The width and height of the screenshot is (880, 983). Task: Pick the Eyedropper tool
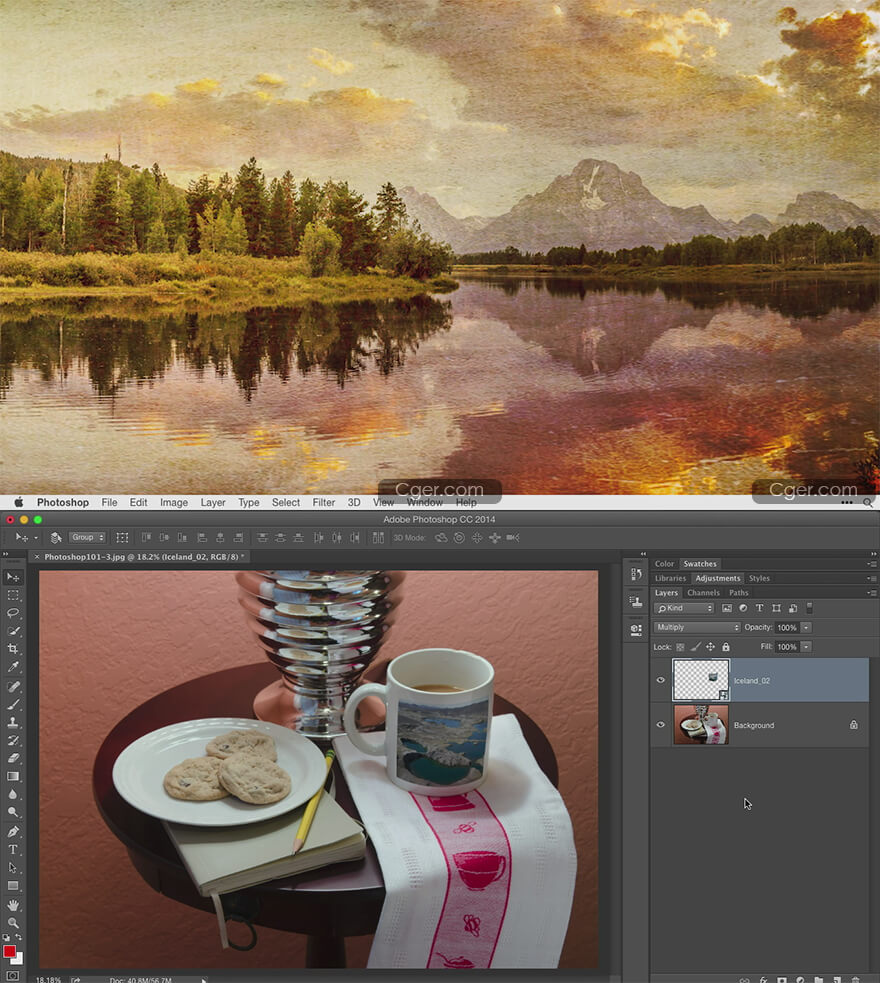pos(13,667)
